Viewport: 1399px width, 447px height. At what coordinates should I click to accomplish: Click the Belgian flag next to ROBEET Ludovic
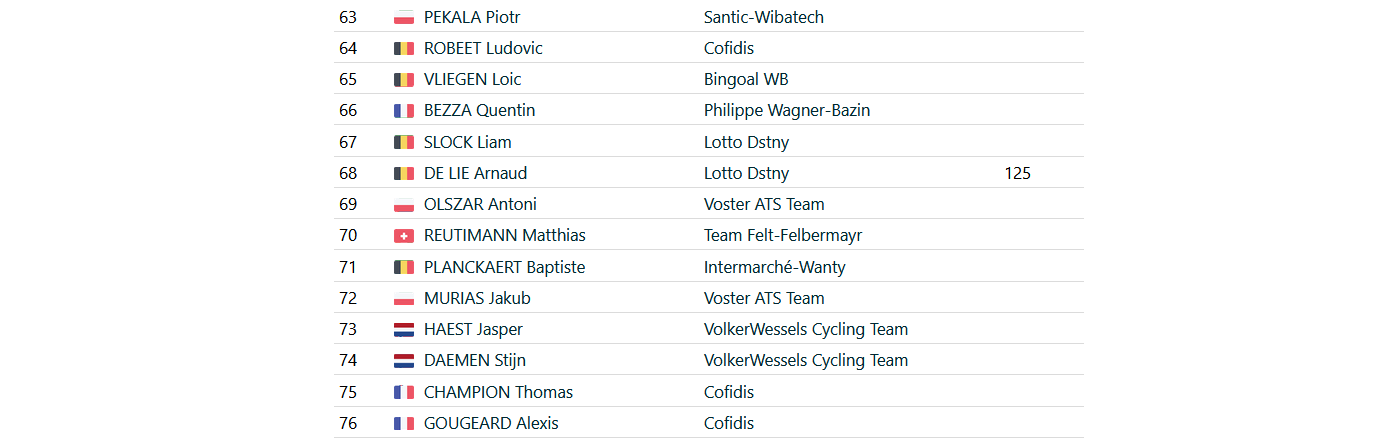coord(404,48)
